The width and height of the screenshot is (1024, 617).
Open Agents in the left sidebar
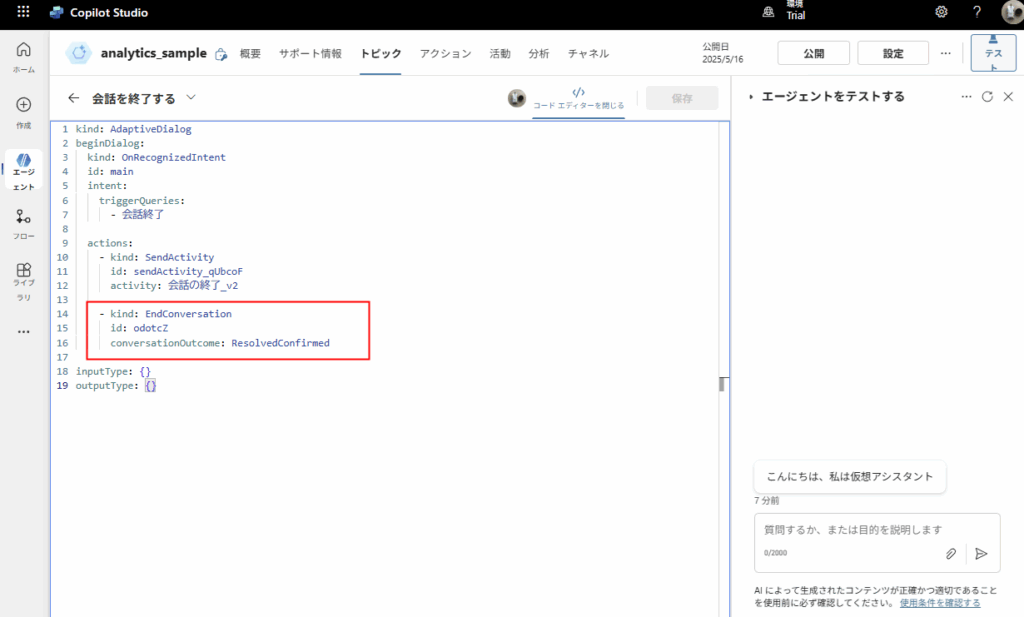(x=24, y=171)
